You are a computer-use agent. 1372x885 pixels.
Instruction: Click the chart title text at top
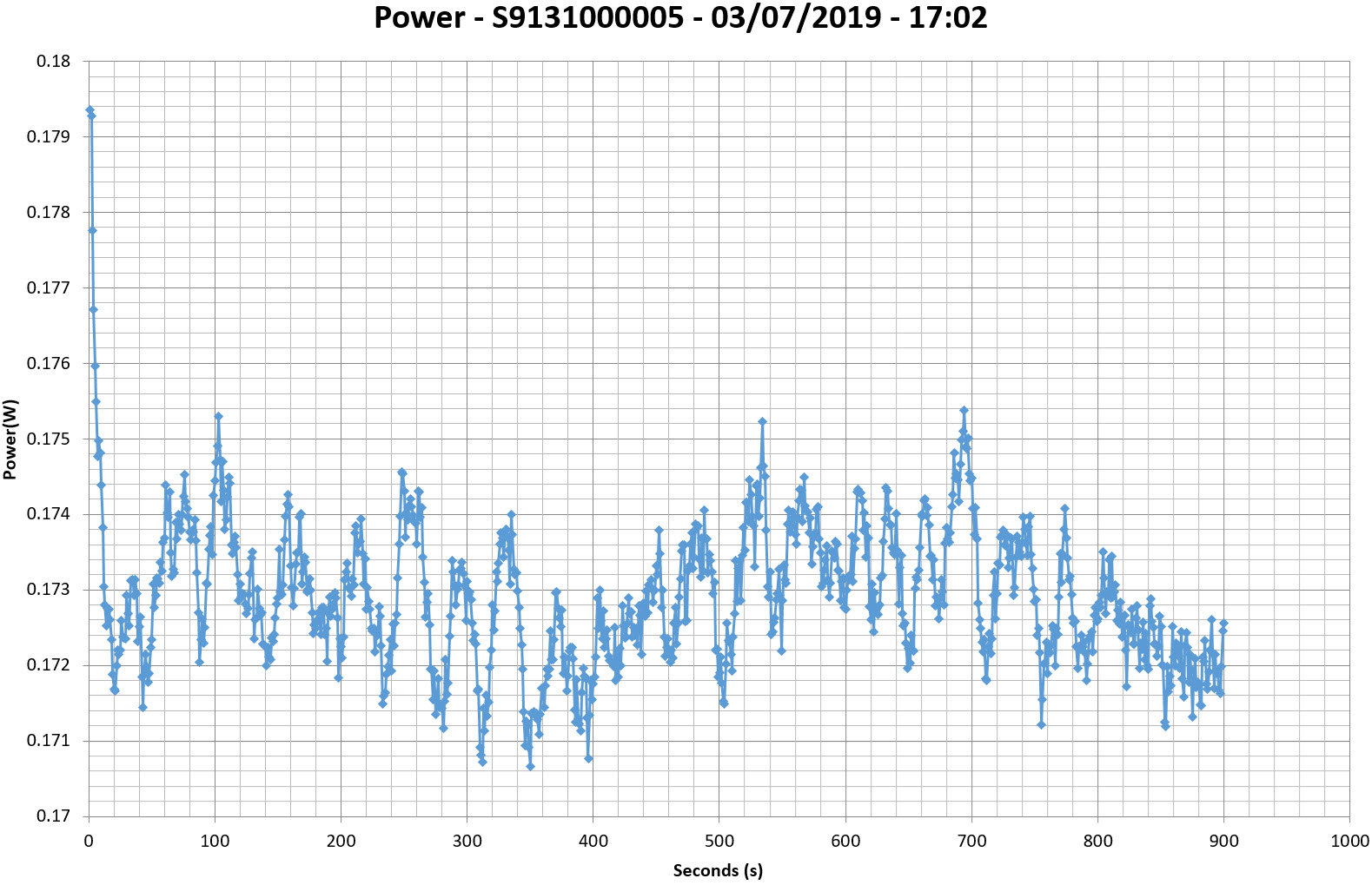[x=680, y=18]
